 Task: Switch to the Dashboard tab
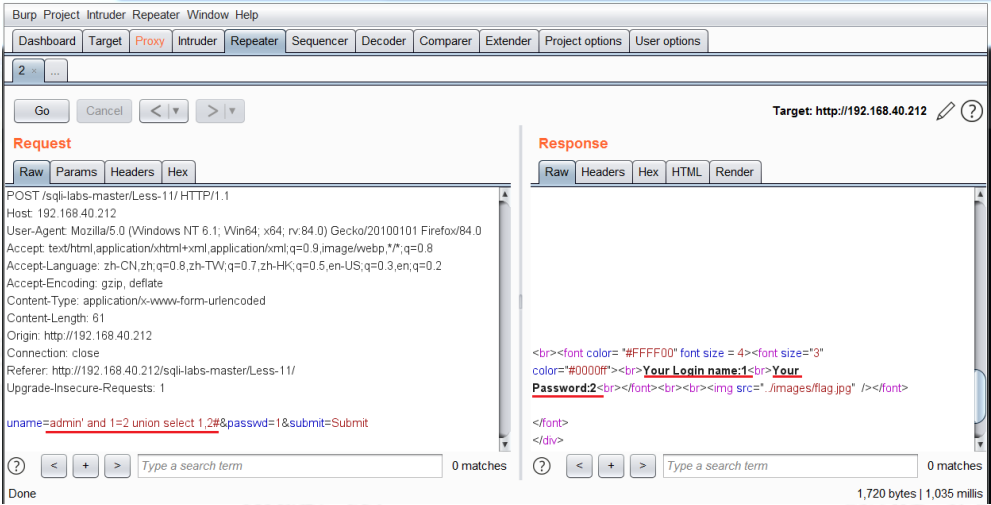coord(47,41)
